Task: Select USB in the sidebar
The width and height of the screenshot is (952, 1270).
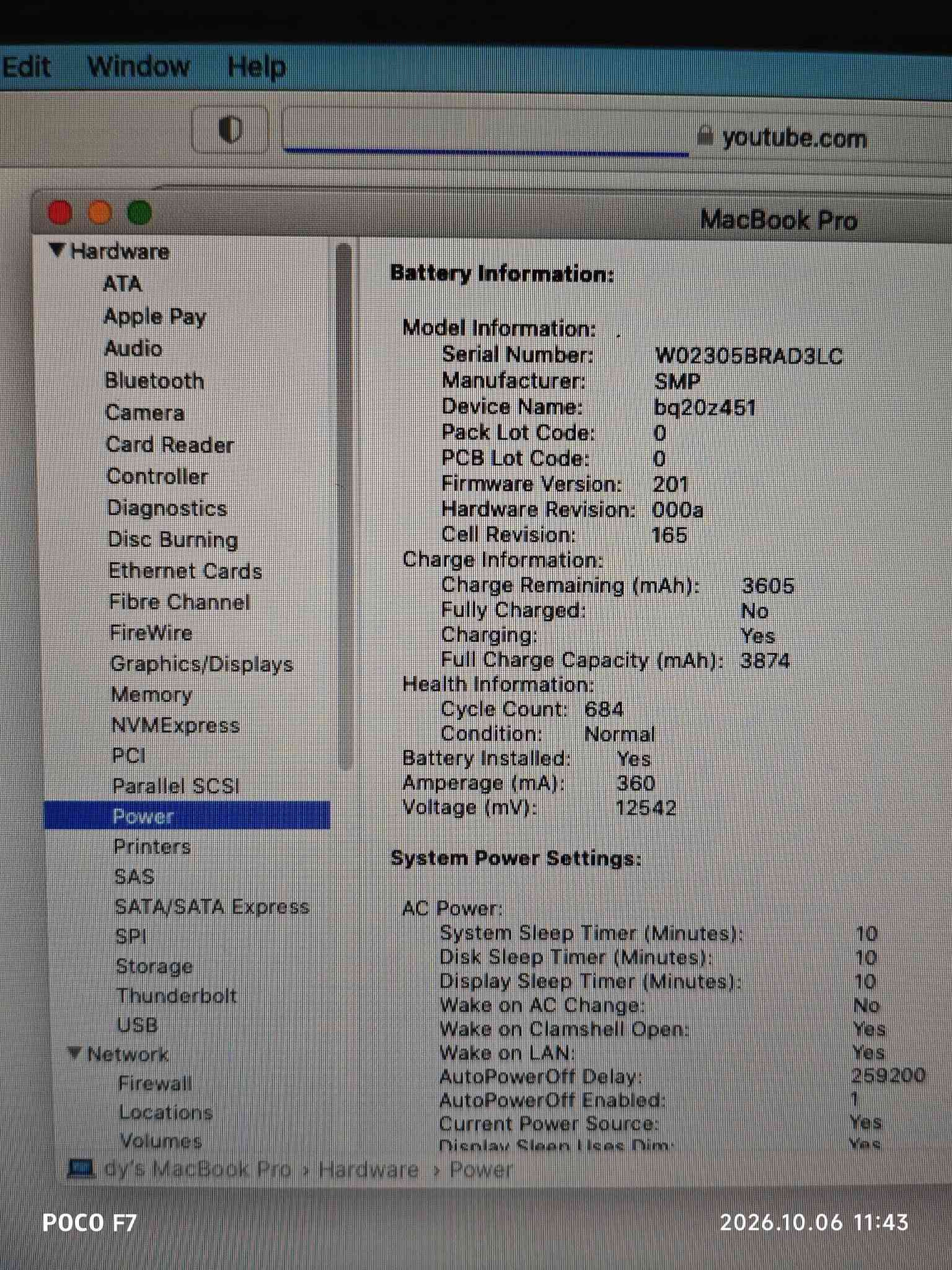Action: [138, 1025]
